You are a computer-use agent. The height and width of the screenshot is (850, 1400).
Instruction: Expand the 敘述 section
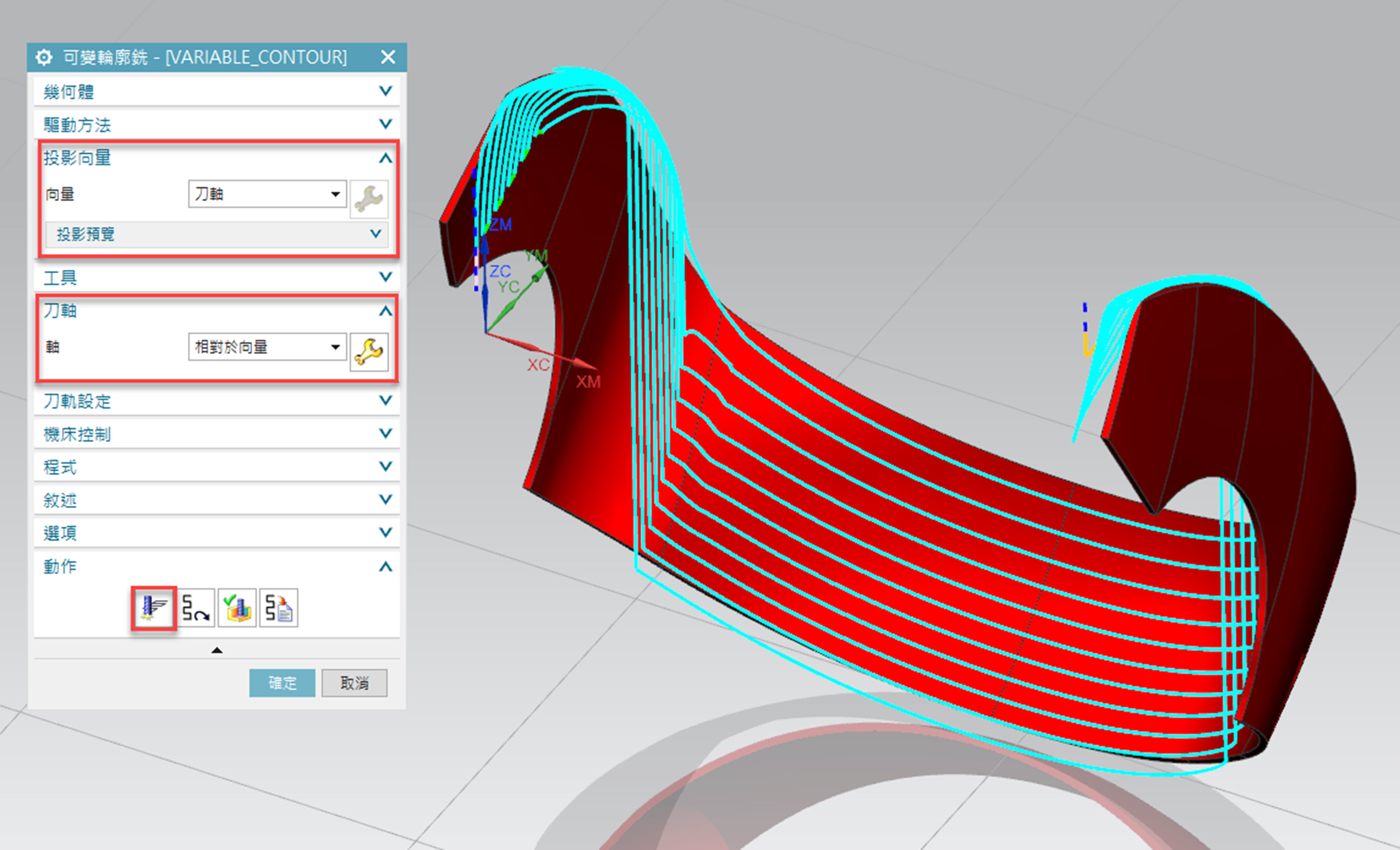coord(216,500)
